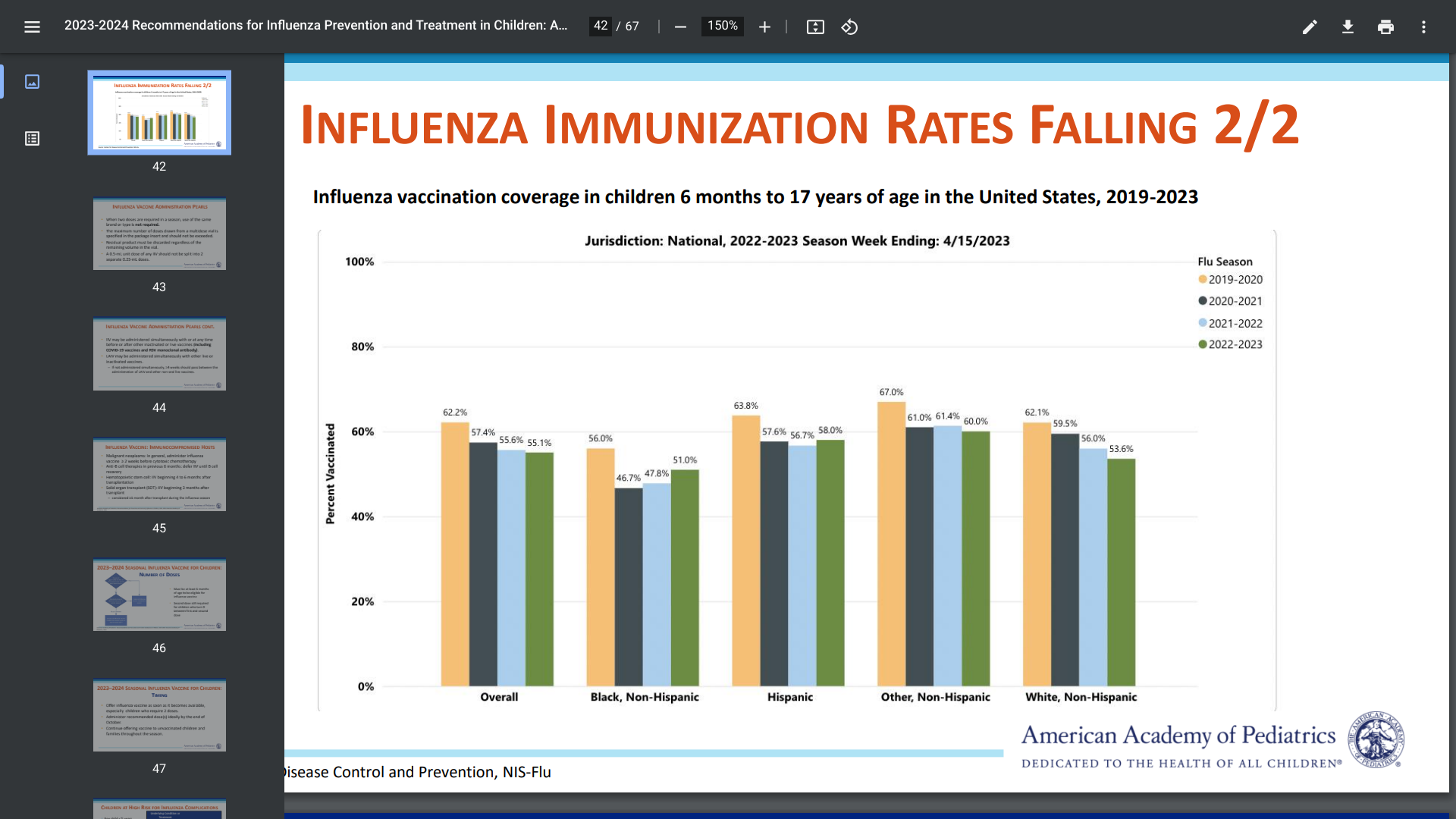Click the zoom in plus icon

click(x=764, y=27)
